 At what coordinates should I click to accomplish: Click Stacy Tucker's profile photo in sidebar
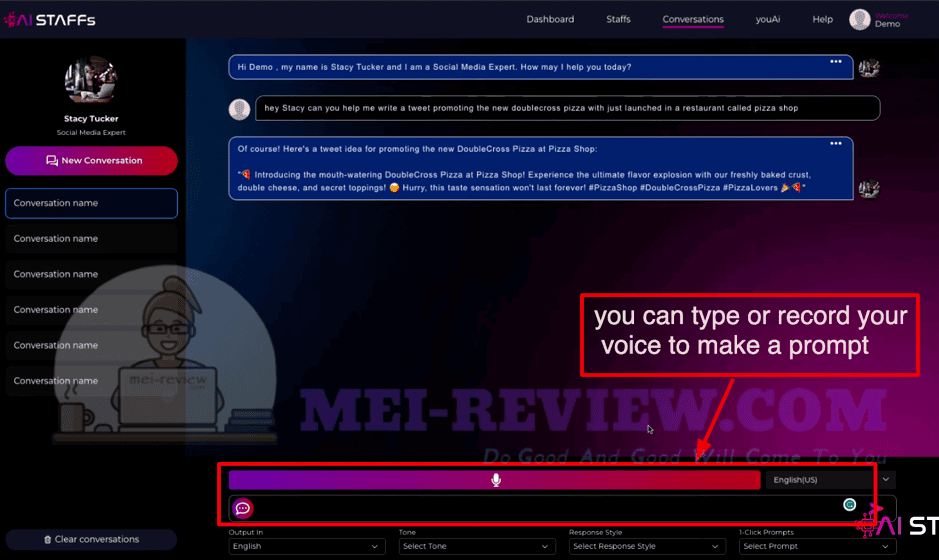tap(90, 81)
